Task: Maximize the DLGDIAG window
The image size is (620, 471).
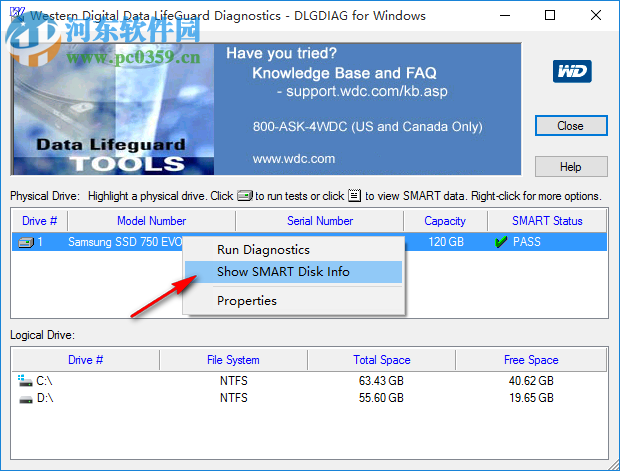Action: 550,15
